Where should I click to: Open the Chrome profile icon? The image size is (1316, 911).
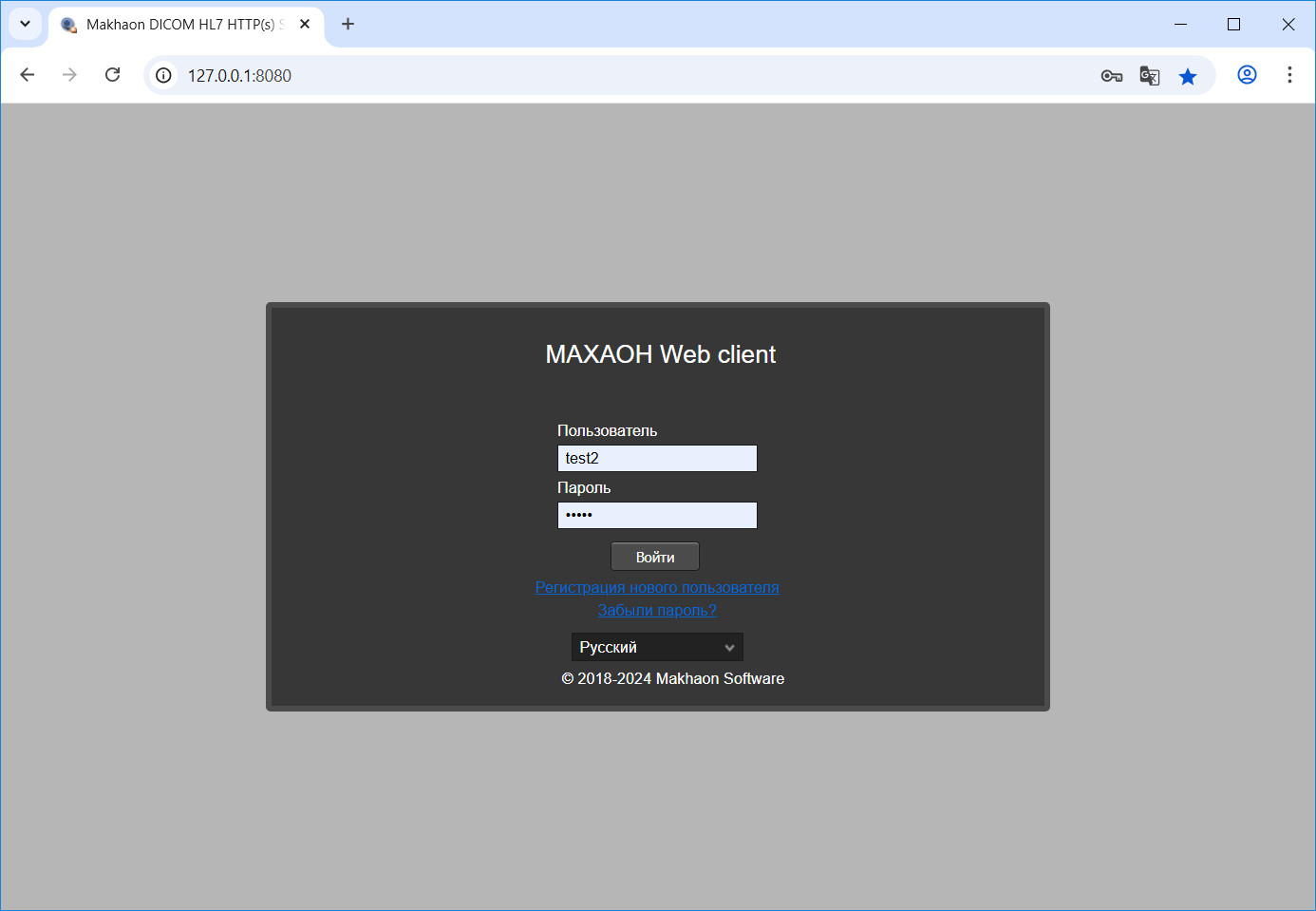click(x=1247, y=75)
